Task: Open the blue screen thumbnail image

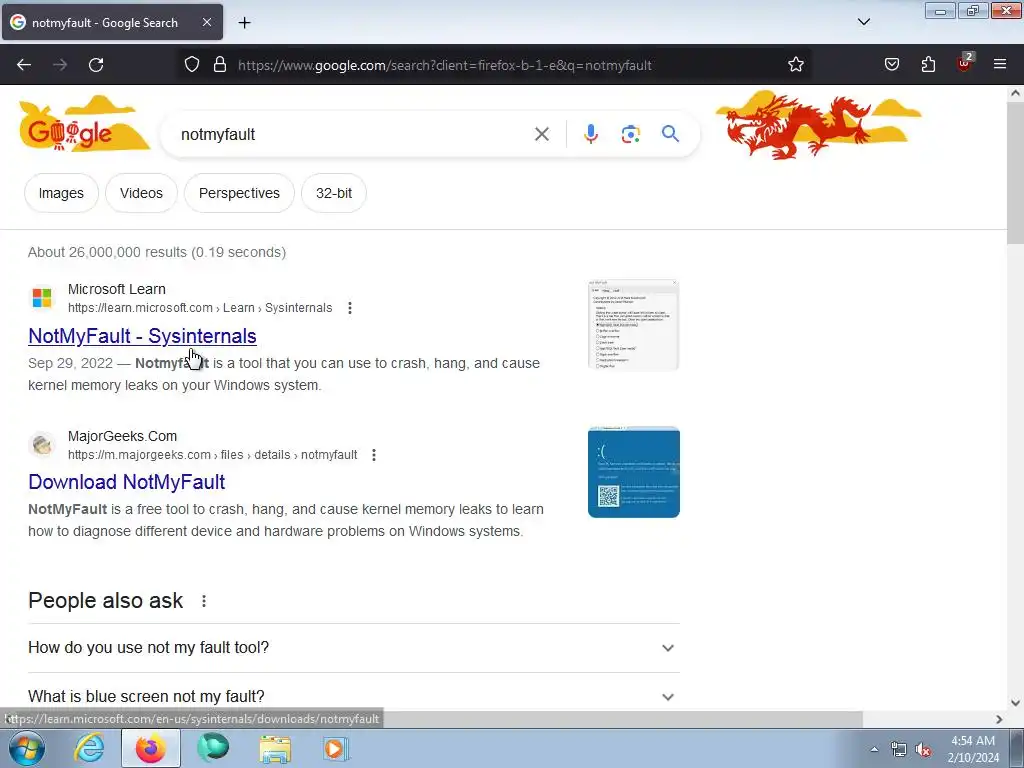Action: click(633, 472)
